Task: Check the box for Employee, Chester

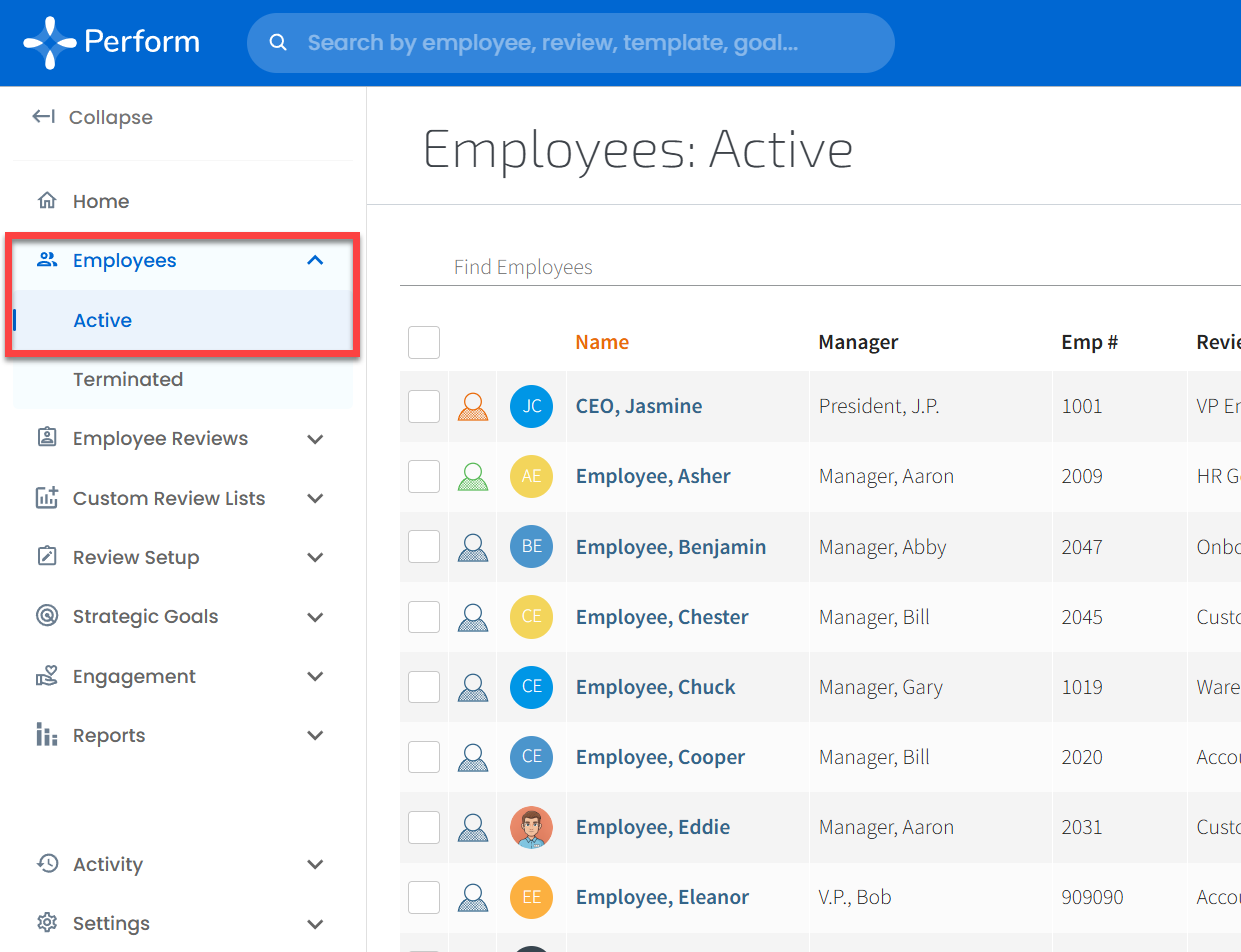Action: coord(424,617)
